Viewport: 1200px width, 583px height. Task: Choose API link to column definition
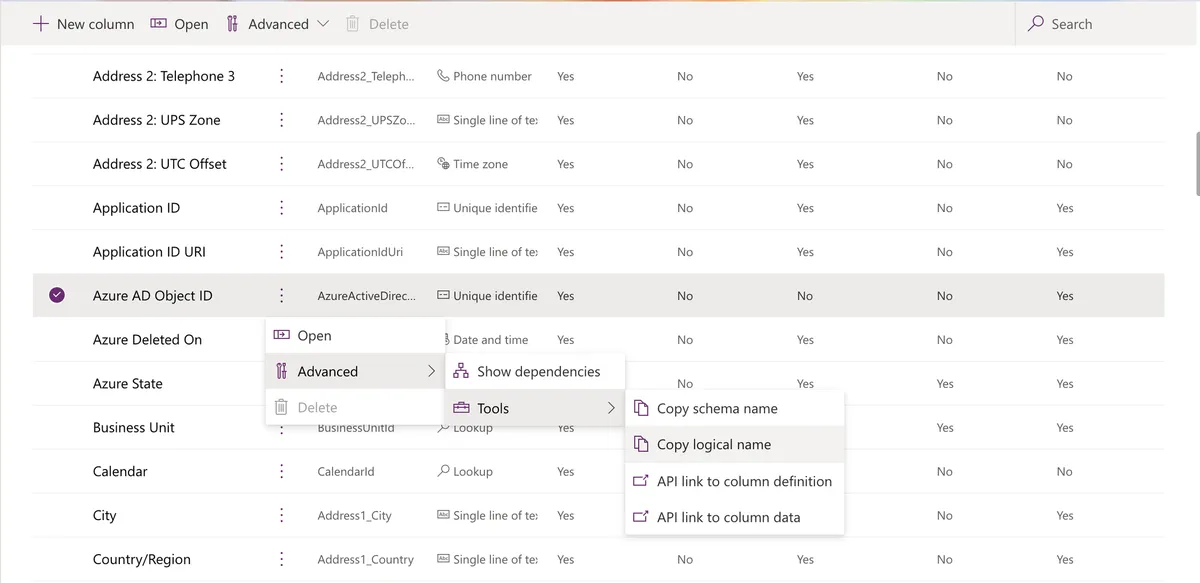(744, 481)
